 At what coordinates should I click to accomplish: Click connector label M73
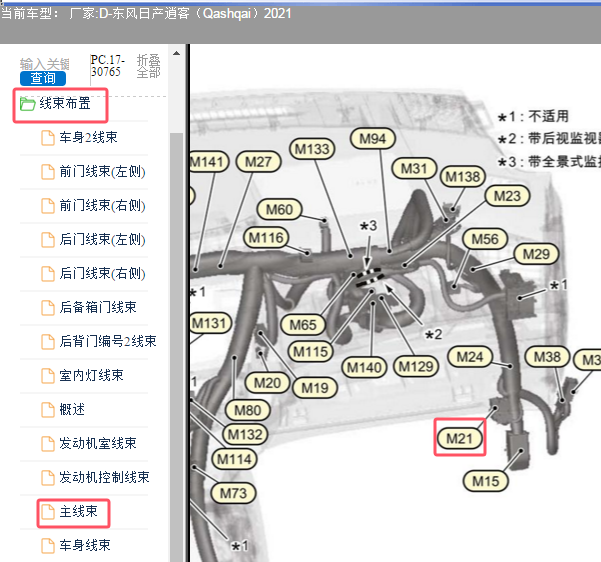point(233,493)
